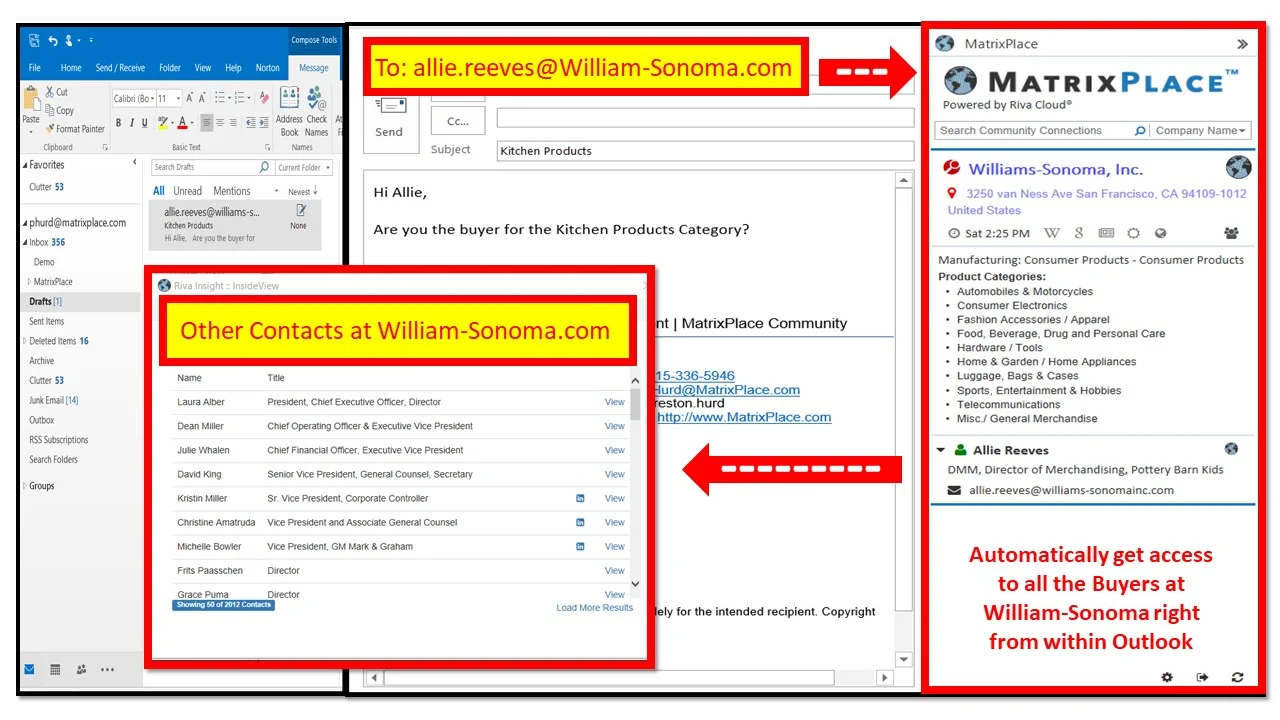
Task: Click the Grow Font icon
Action: point(189,98)
